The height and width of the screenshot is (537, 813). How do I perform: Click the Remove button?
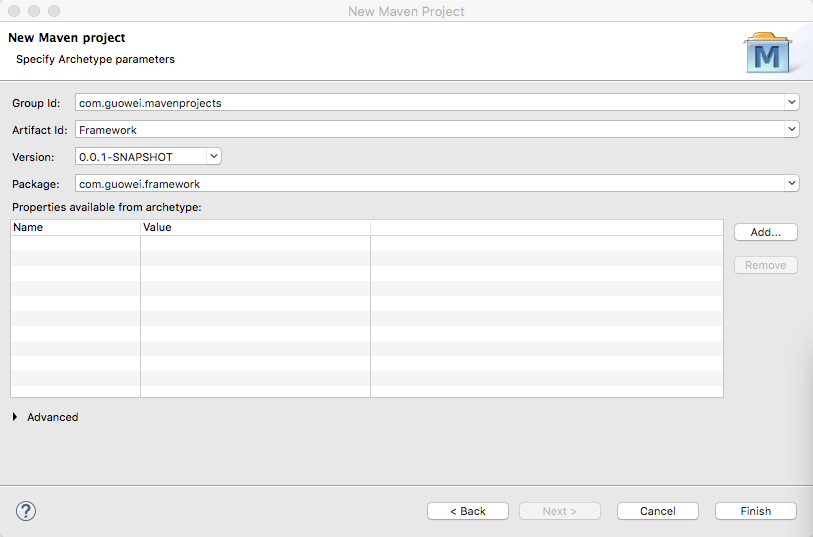pos(766,265)
